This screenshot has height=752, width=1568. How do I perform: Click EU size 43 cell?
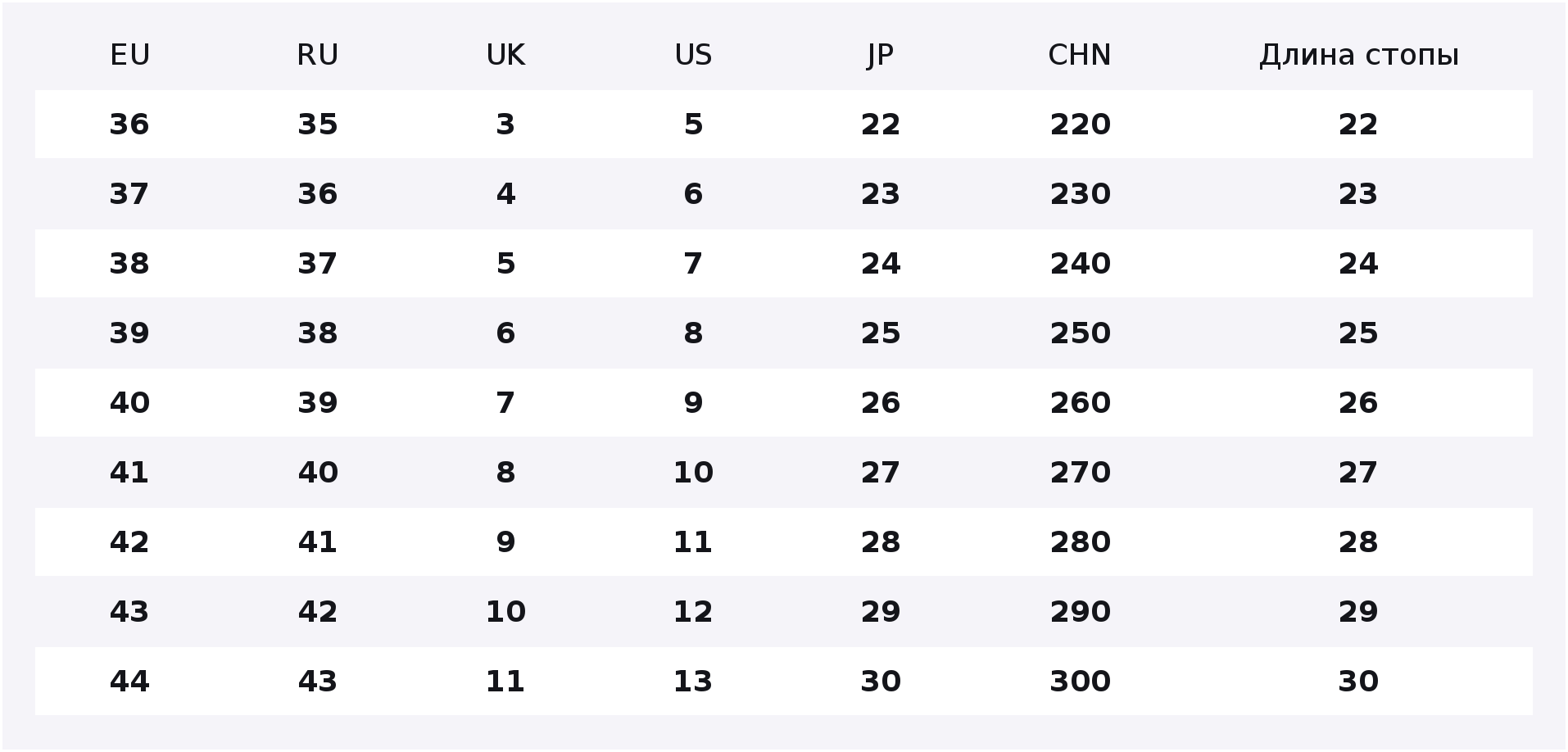coord(129,612)
